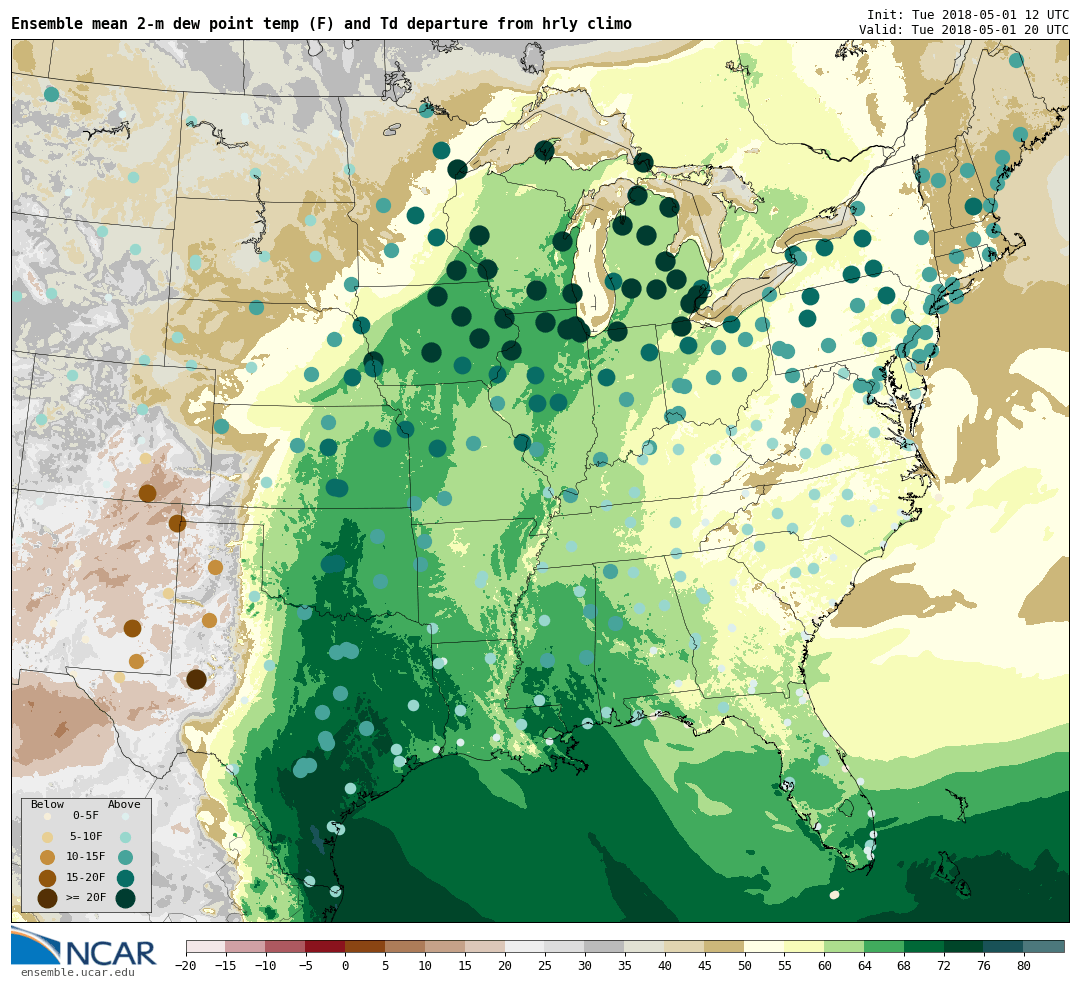Select the Valid time stamp text
Viewport: 1080px width, 985px height.
point(964,30)
